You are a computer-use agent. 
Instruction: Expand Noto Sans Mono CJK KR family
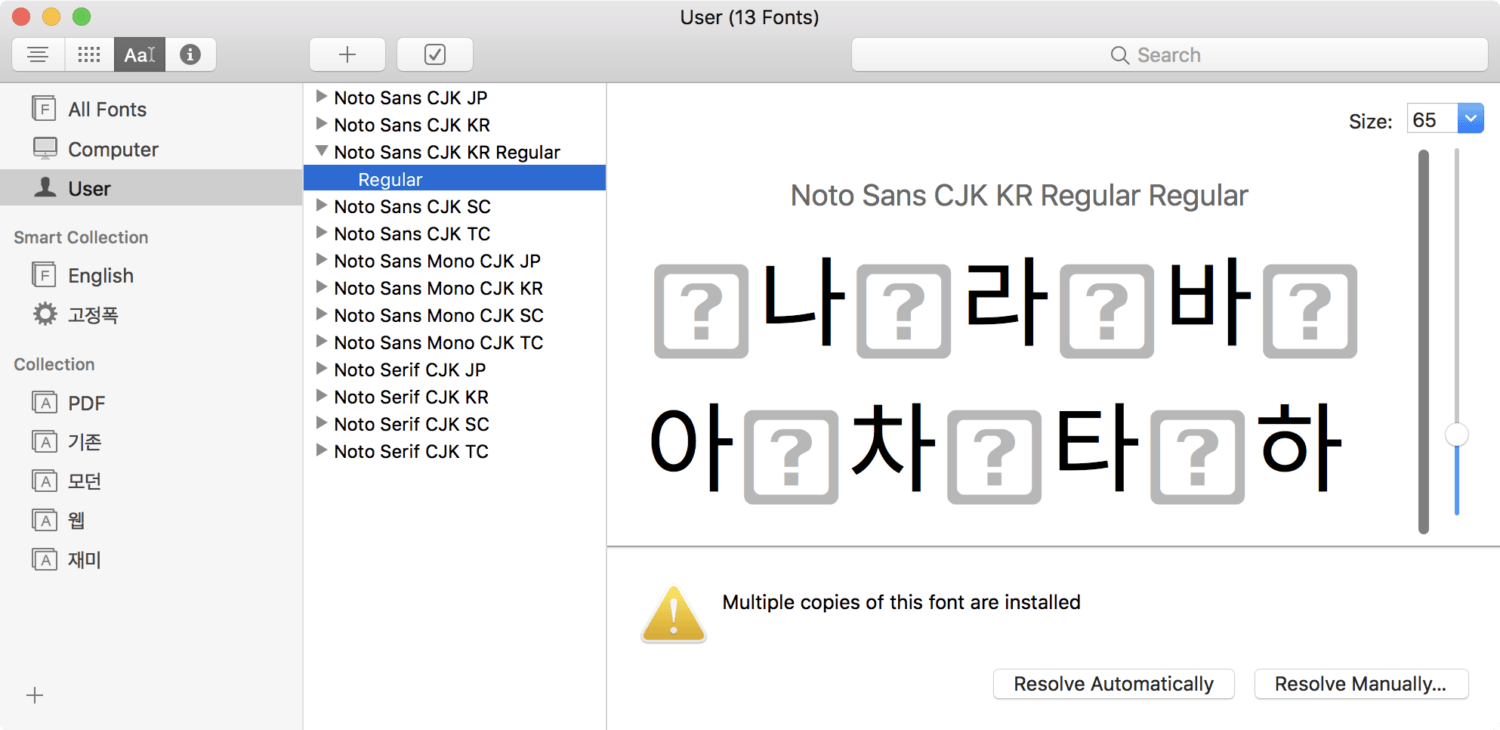coord(321,288)
